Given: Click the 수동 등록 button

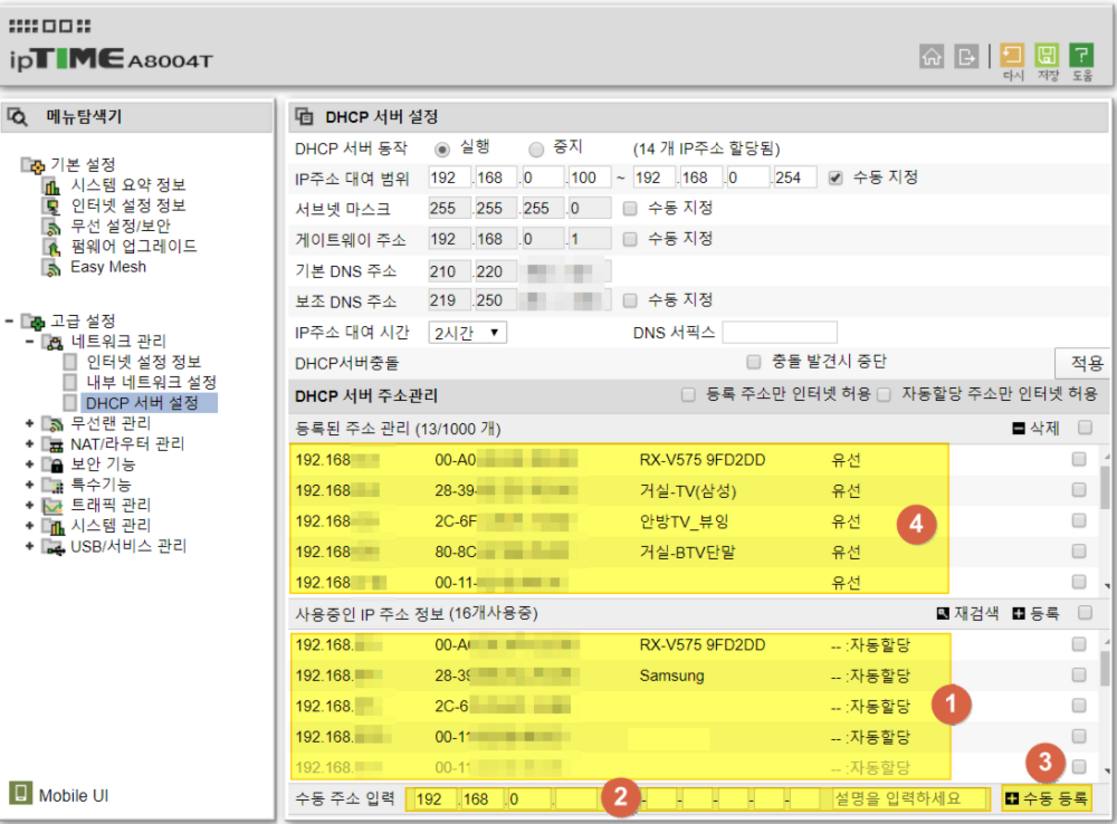Looking at the screenshot, I should (x=1047, y=798).
